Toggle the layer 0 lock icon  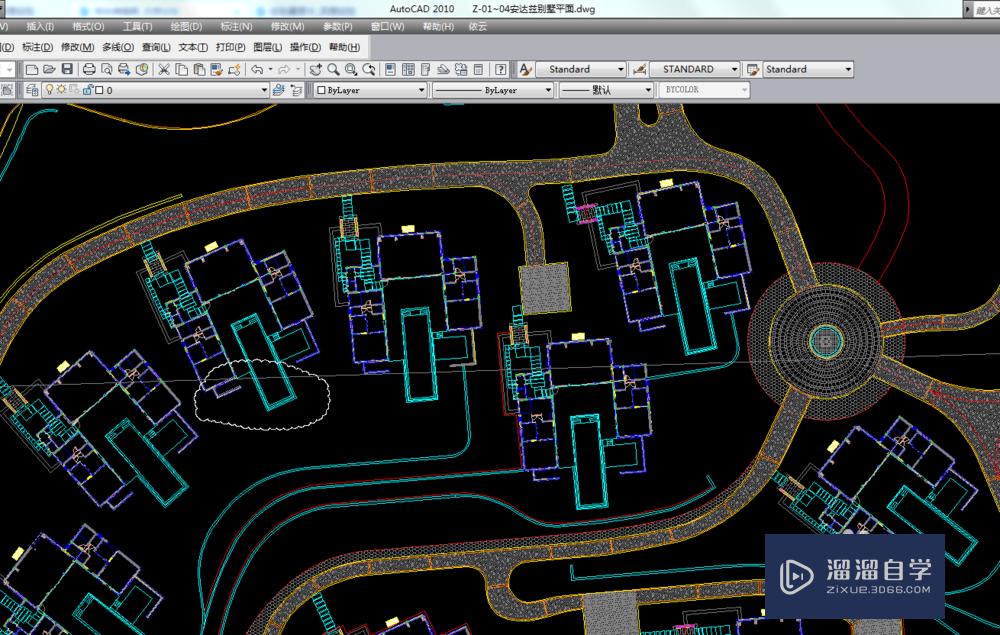tap(86, 90)
